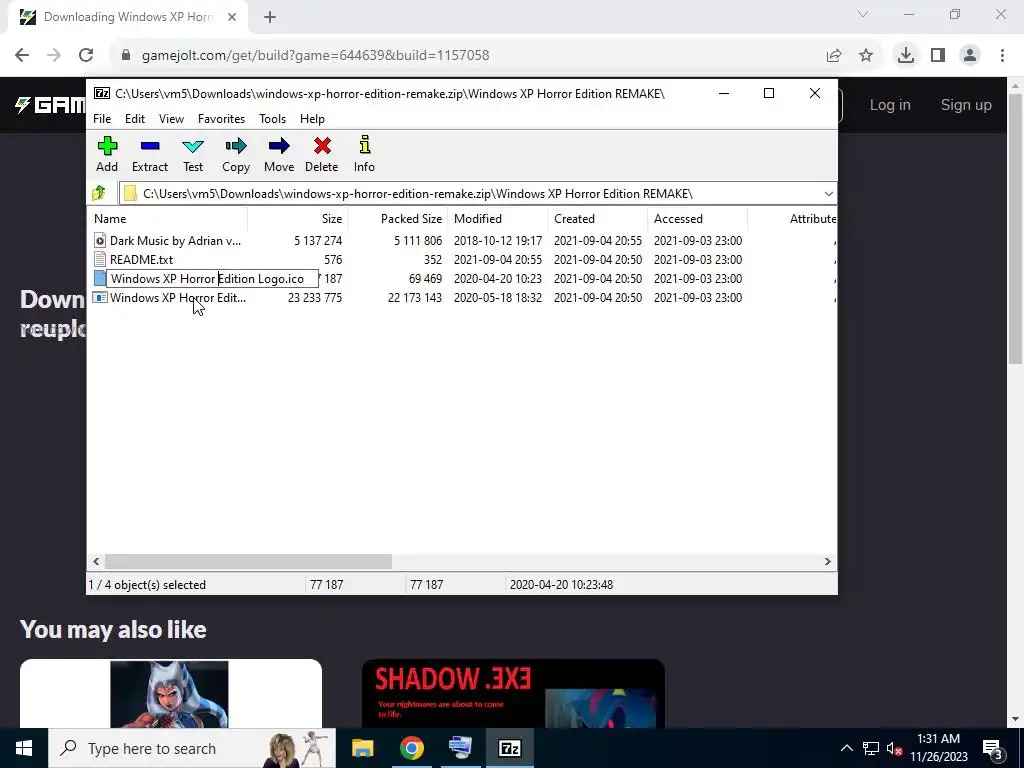
Task: Bookmark this page with the star icon
Action: 866,55
